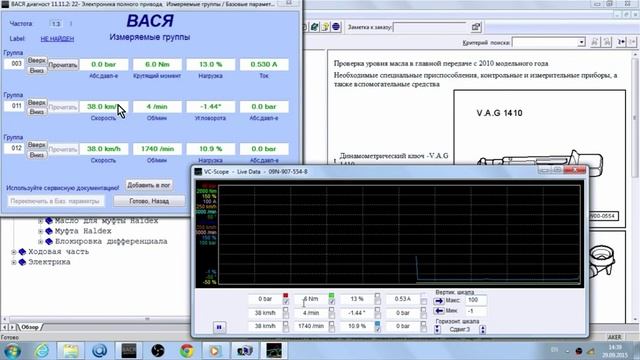Enable the 1740 /min trace checkbox in VC-Scope
The height and width of the screenshot is (360, 640).
[331, 329]
